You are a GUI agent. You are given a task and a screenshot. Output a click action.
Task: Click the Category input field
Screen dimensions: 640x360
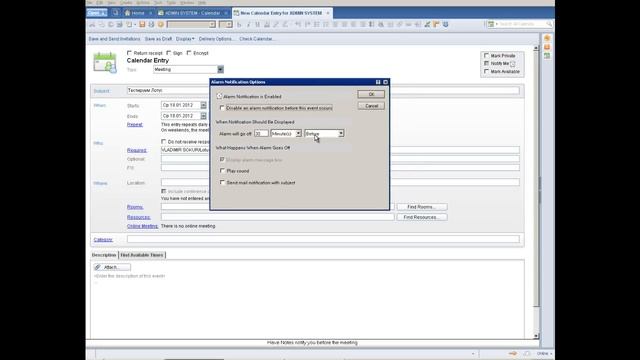[323, 239]
